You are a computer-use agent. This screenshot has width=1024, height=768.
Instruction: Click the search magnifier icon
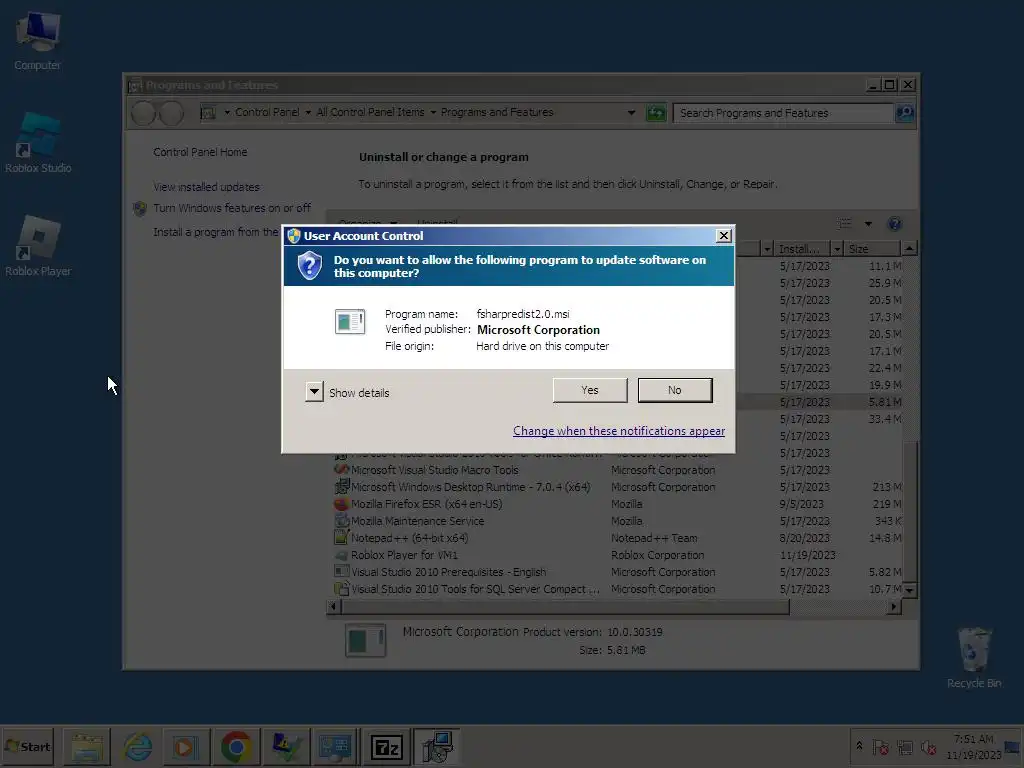pyautogui.click(x=904, y=113)
